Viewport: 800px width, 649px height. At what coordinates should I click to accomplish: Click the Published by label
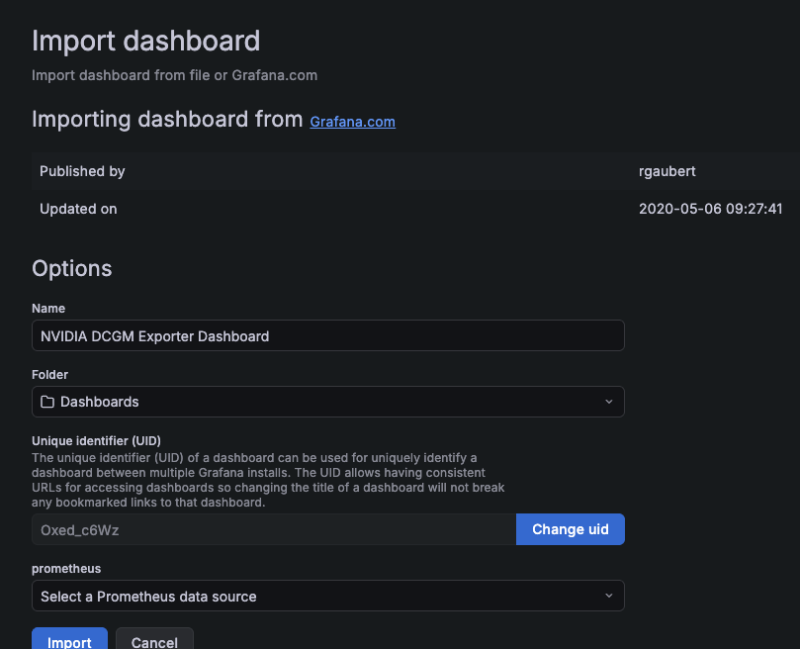pyautogui.click(x=82, y=171)
